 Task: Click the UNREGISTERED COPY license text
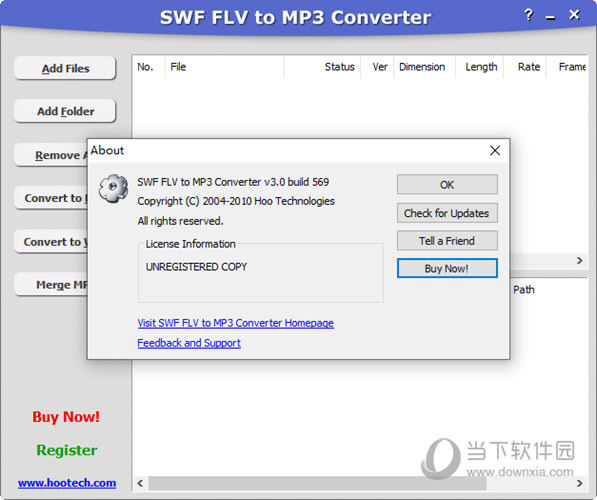click(x=196, y=267)
